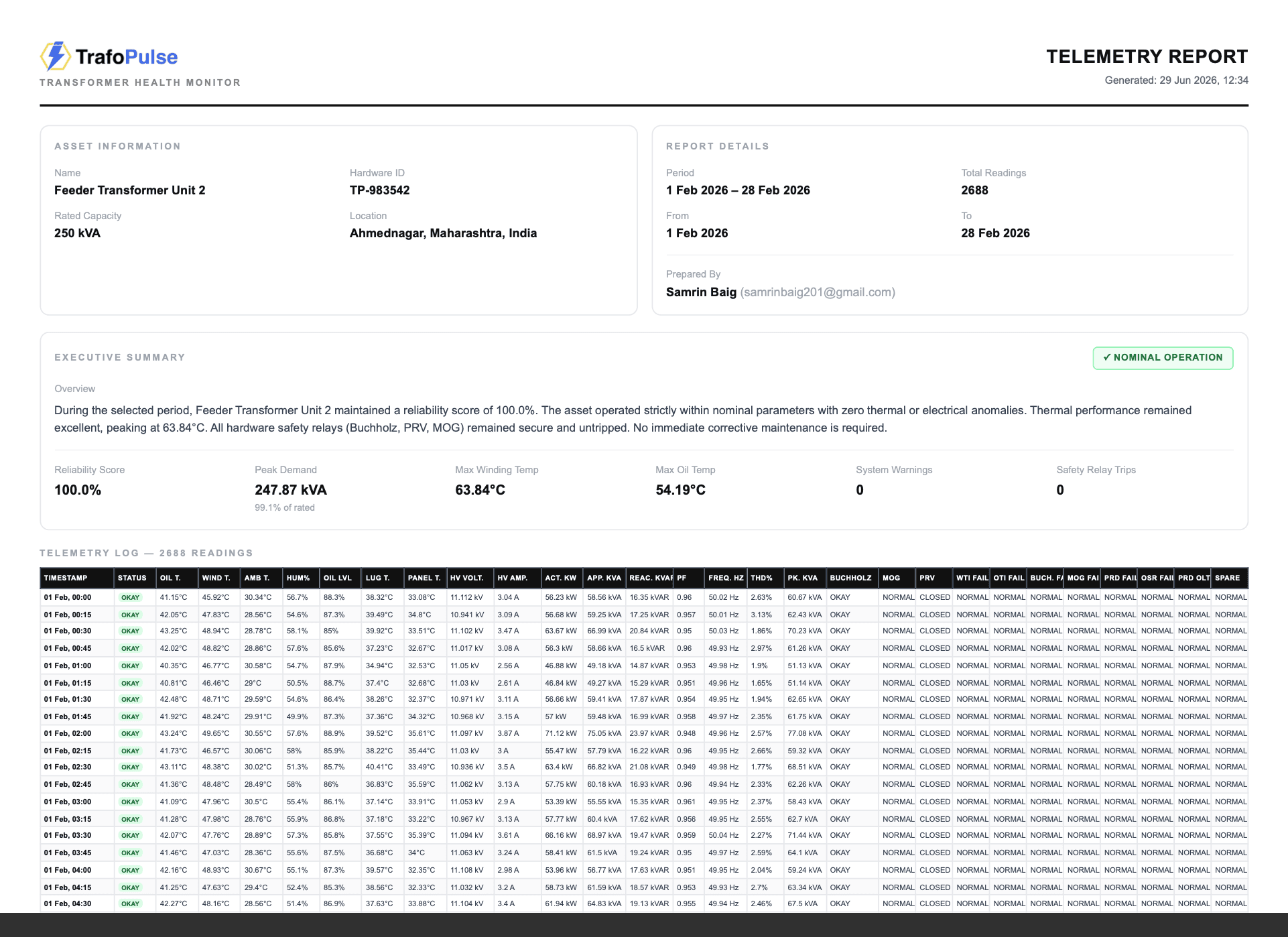Click the TrafoPulse lightning bolt logo icon
The image size is (1288, 937).
pyautogui.click(x=56, y=56)
